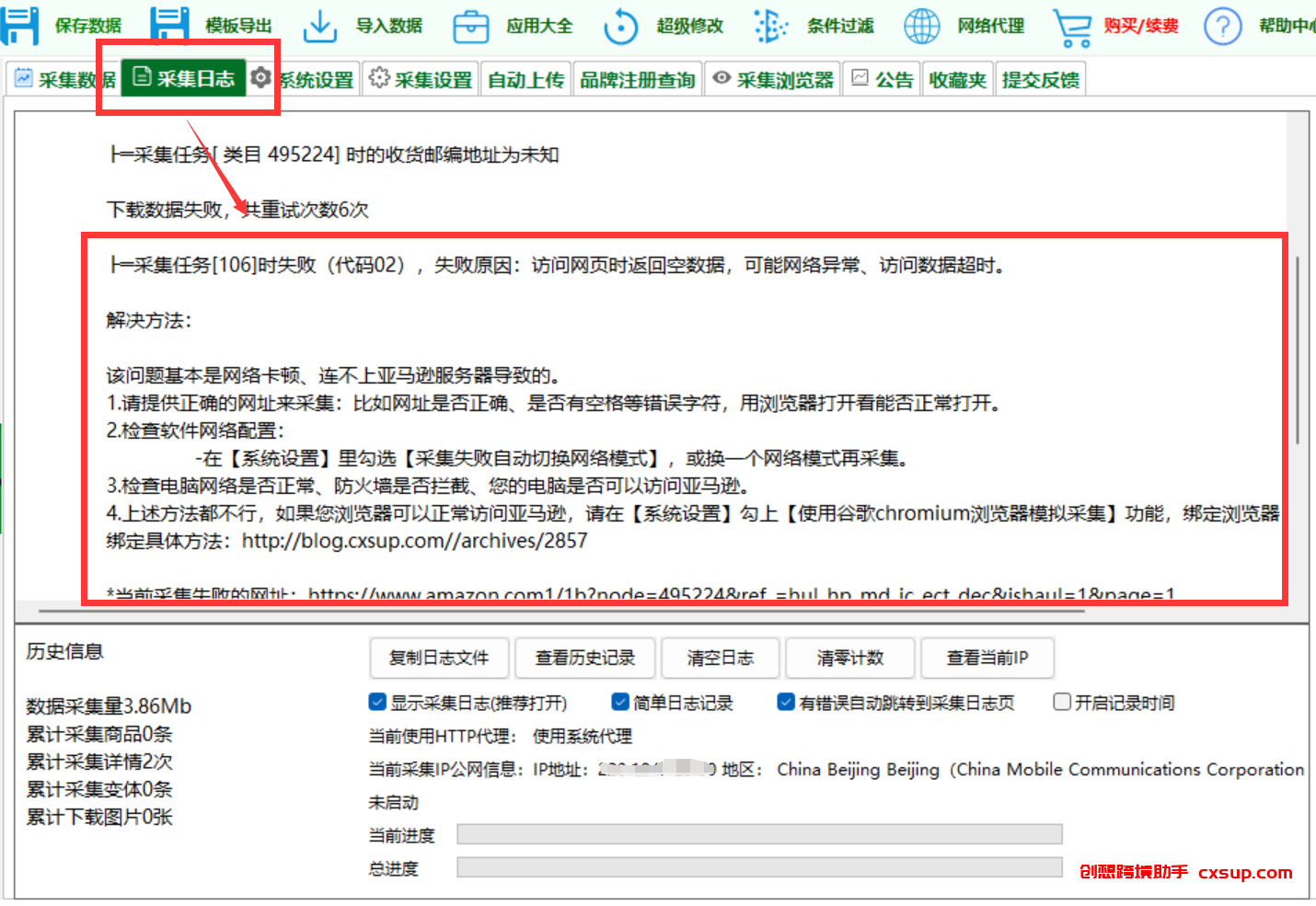Click the '累计采集详情2次' statistic
The height and width of the screenshot is (906, 1316).
99,762
